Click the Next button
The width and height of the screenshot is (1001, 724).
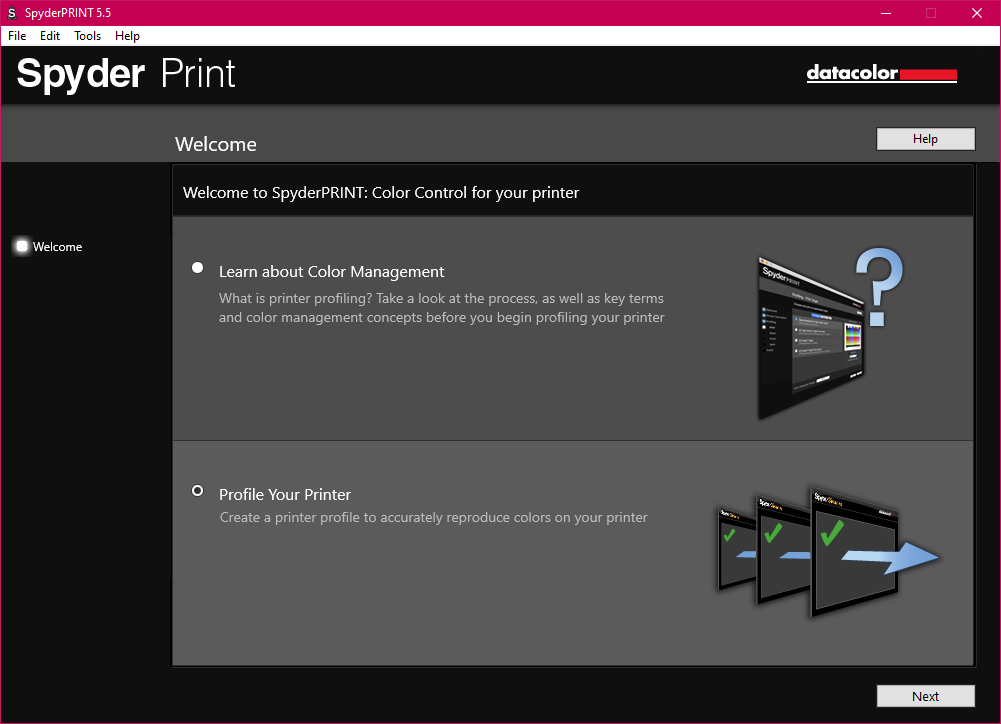pos(925,697)
